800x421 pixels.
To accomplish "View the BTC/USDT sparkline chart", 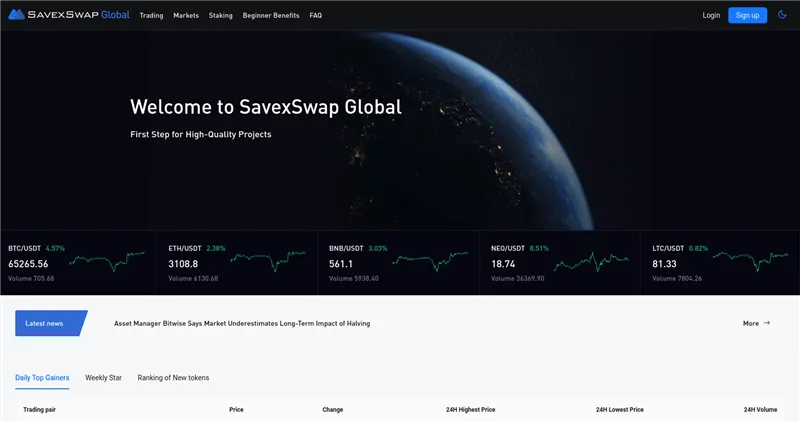I will click(x=107, y=261).
